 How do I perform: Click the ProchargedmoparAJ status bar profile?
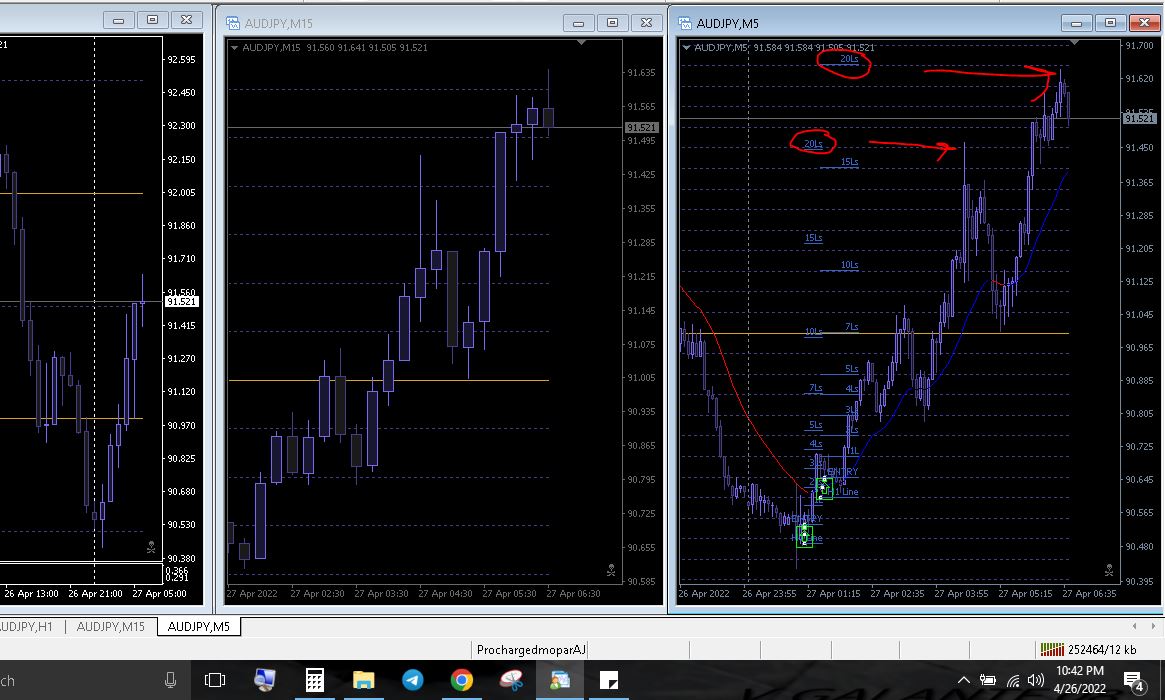point(530,649)
